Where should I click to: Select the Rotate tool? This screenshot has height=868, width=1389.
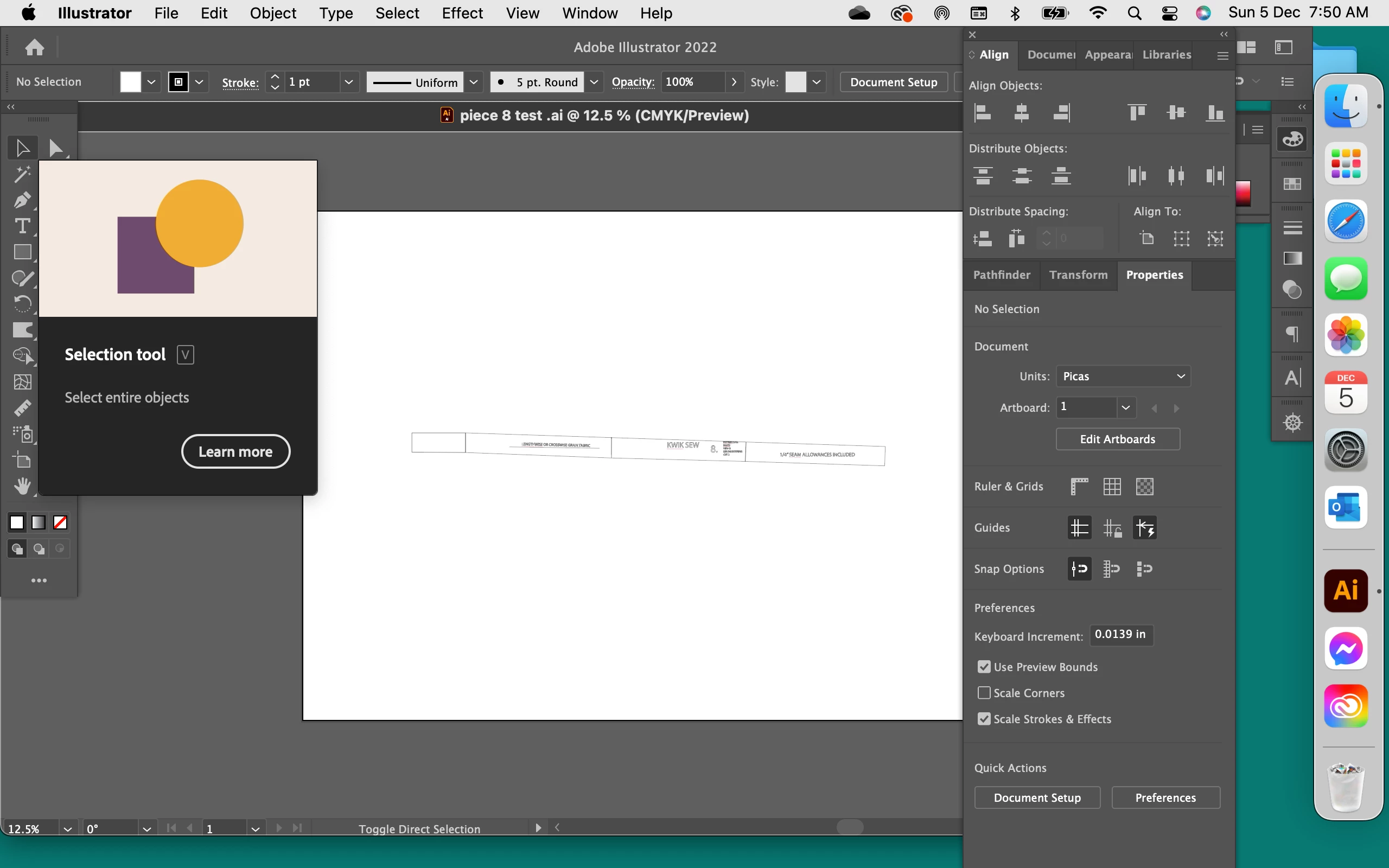point(22,304)
